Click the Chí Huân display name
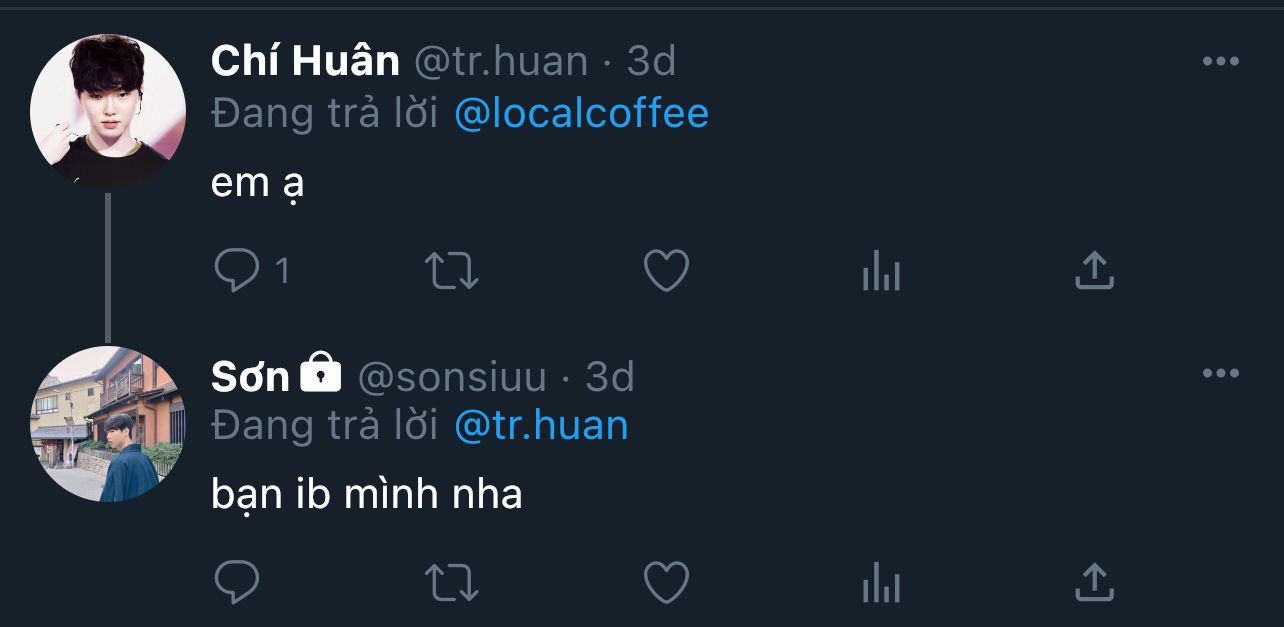 (305, 62)
